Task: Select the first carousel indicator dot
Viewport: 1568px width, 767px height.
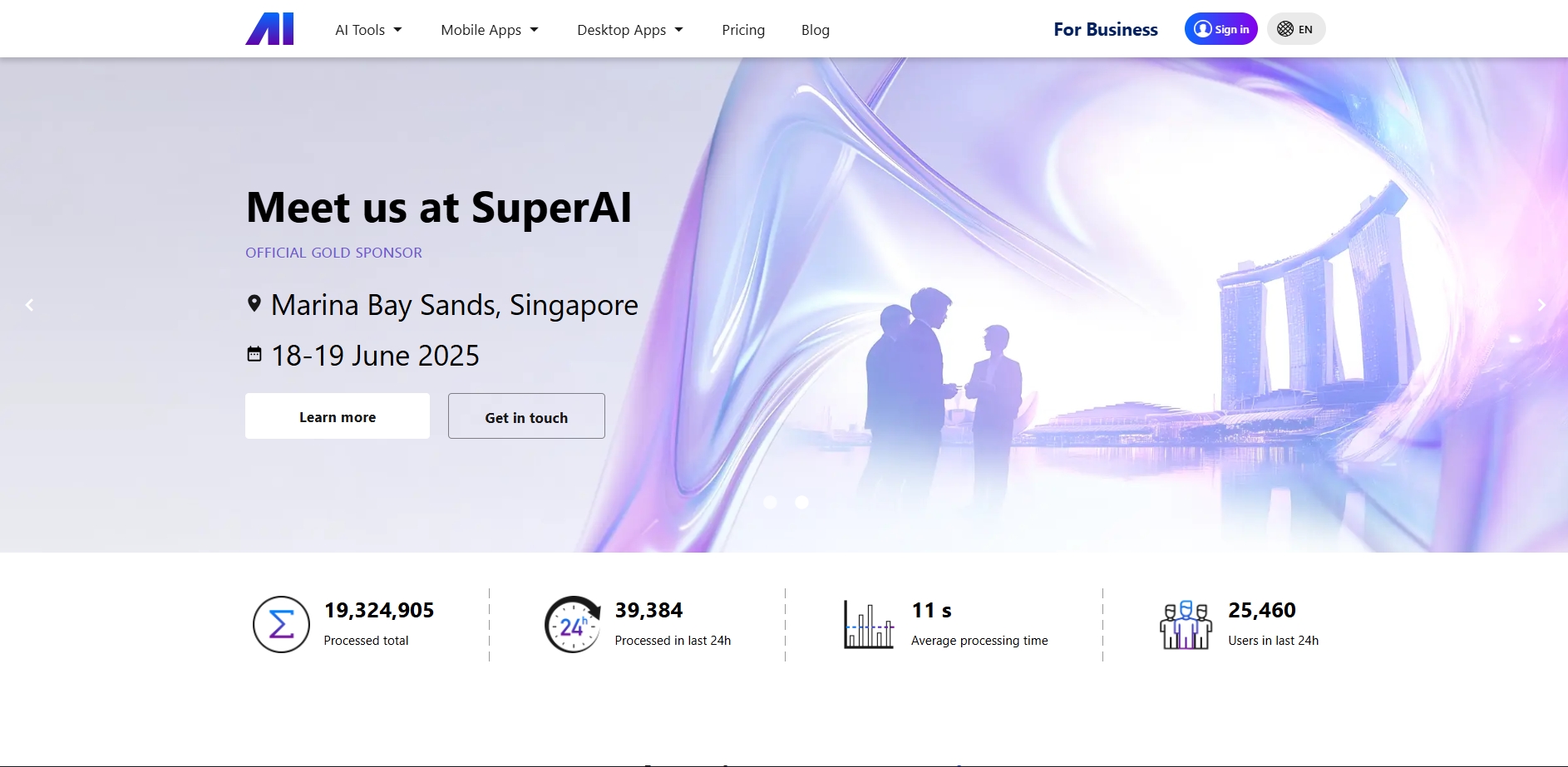Action: point(770,502)
